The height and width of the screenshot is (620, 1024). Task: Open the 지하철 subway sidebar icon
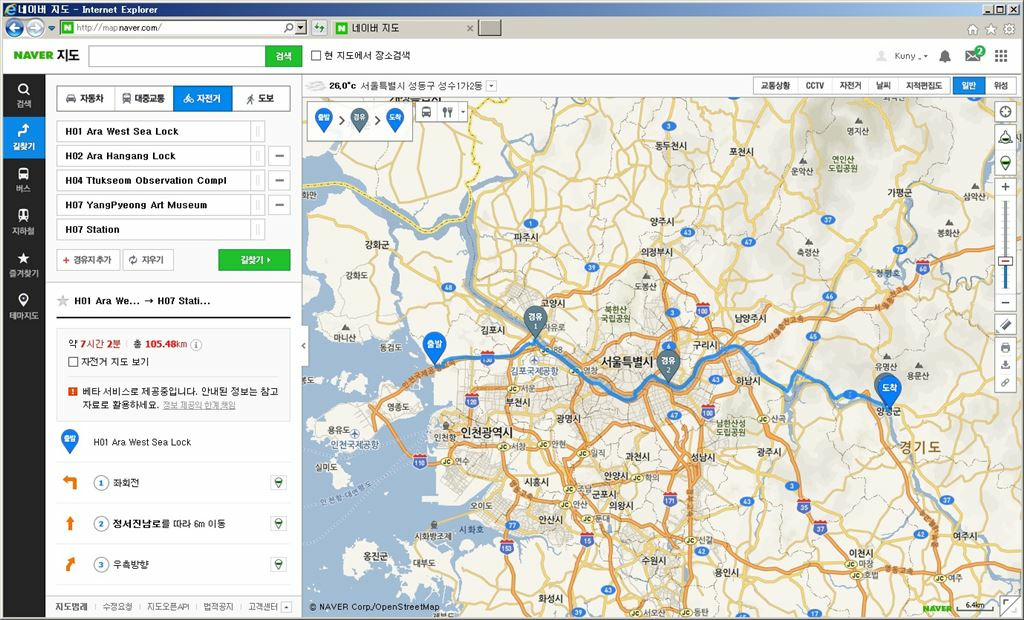click(24, 221)
